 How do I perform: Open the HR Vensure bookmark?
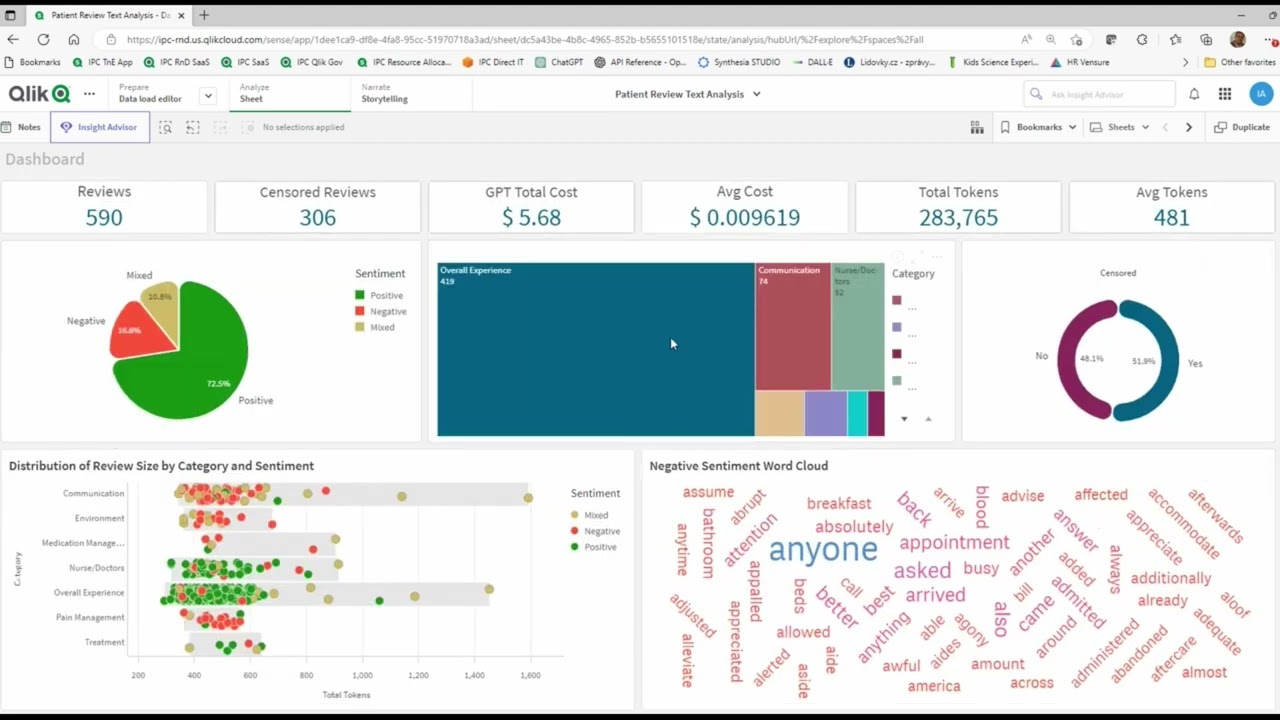pos(1080,62)
